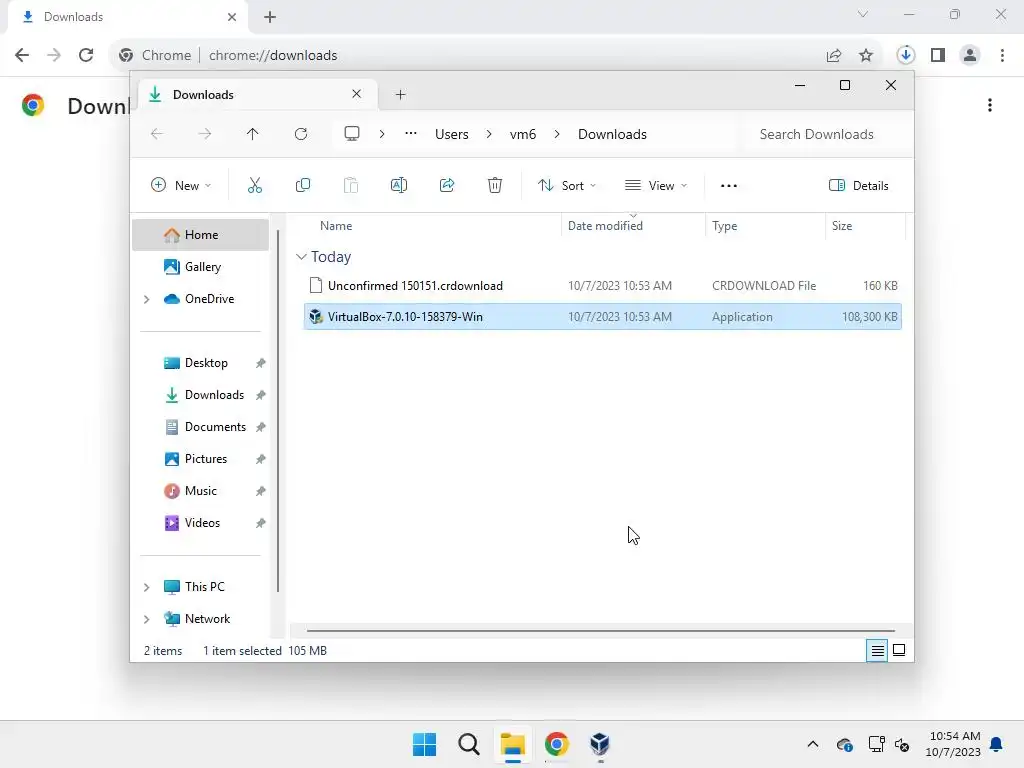Select Unconfirmed 150151.crdownload file
Image resolution: width=1024 pixels, height=768 pixels.
tap(602, 285)
